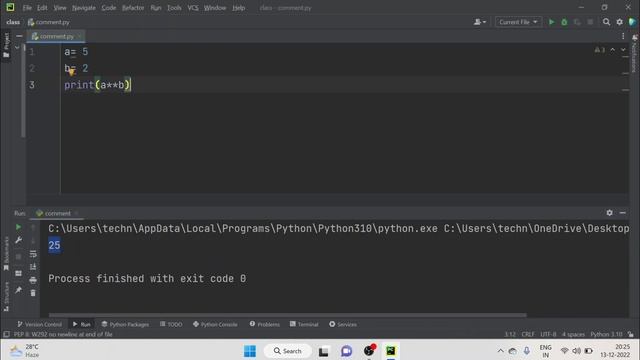This screenshot has height=360, width=640.
Task: Click the Run tool window button in the bottom bar
Action: [x=82, y=324]
